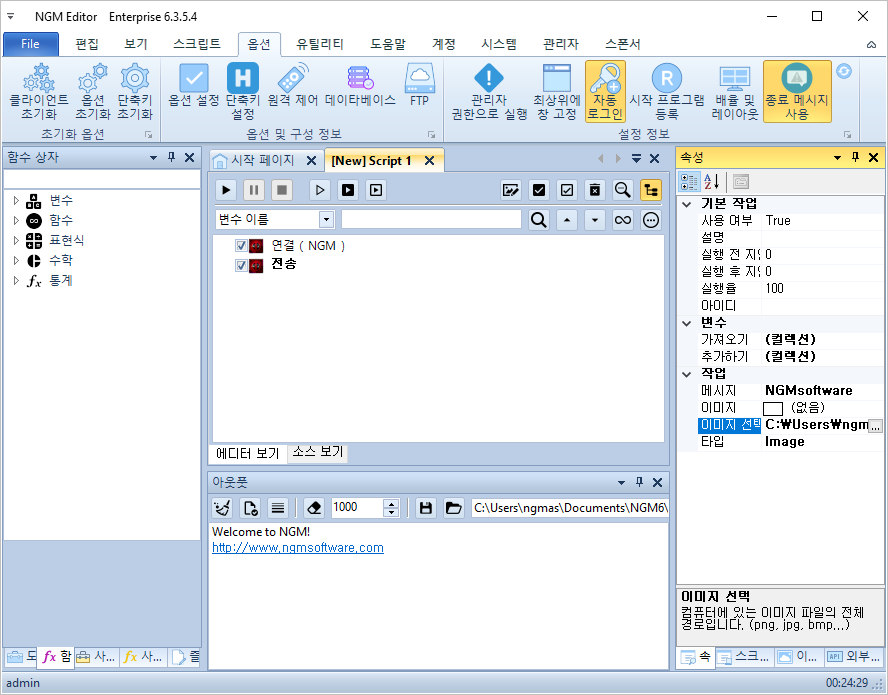Image resolution: width=888 pixels, height=695 pixels.
Task: Click edit image icon in script toolbar
Action: (x=511, y=190)
